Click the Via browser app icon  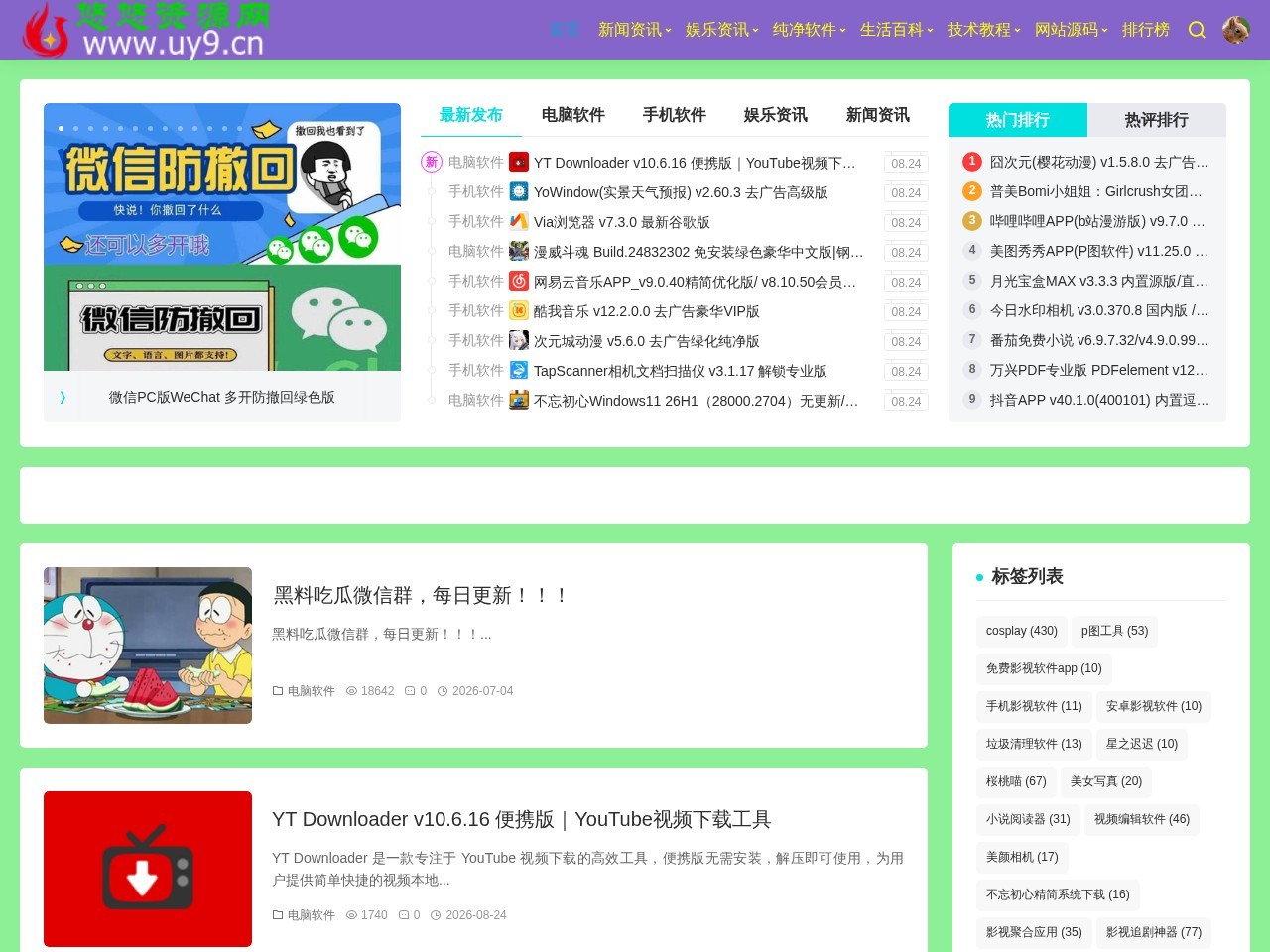(x=519, y=222)
